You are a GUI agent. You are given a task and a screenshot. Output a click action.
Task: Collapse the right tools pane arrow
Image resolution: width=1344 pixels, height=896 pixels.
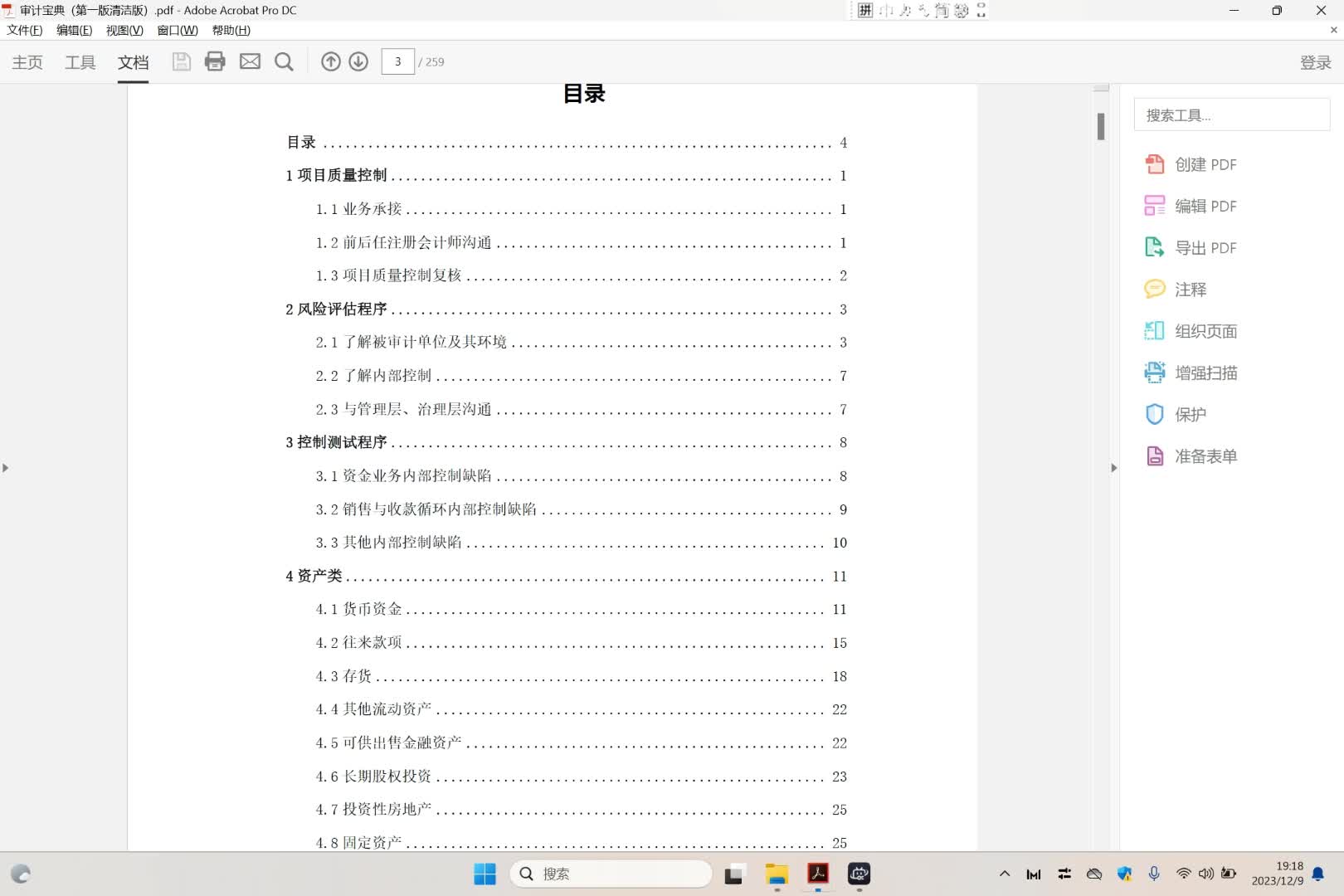pyautogui.click(x=1113, y=468)
